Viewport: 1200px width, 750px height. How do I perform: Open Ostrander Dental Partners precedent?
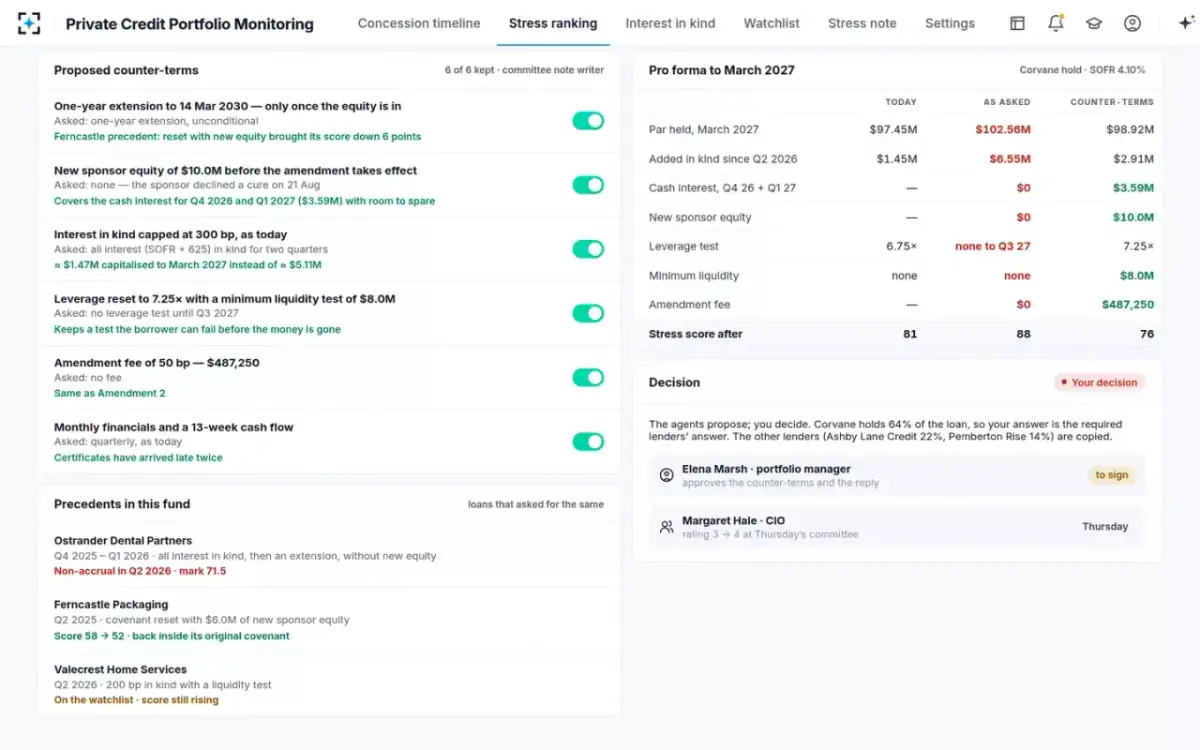coord(123,540)
